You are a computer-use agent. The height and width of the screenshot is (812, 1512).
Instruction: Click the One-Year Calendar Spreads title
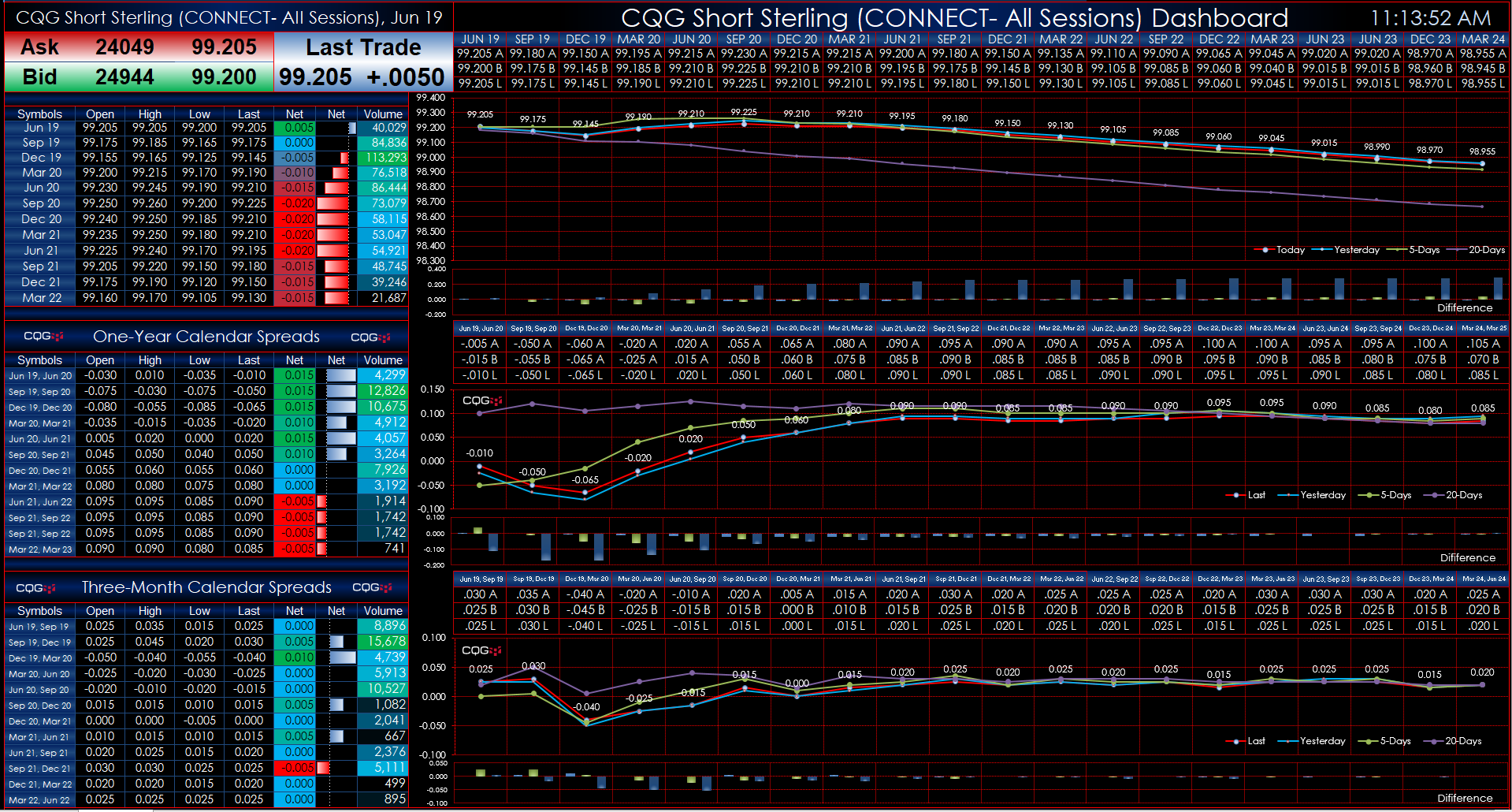(206, 337)
